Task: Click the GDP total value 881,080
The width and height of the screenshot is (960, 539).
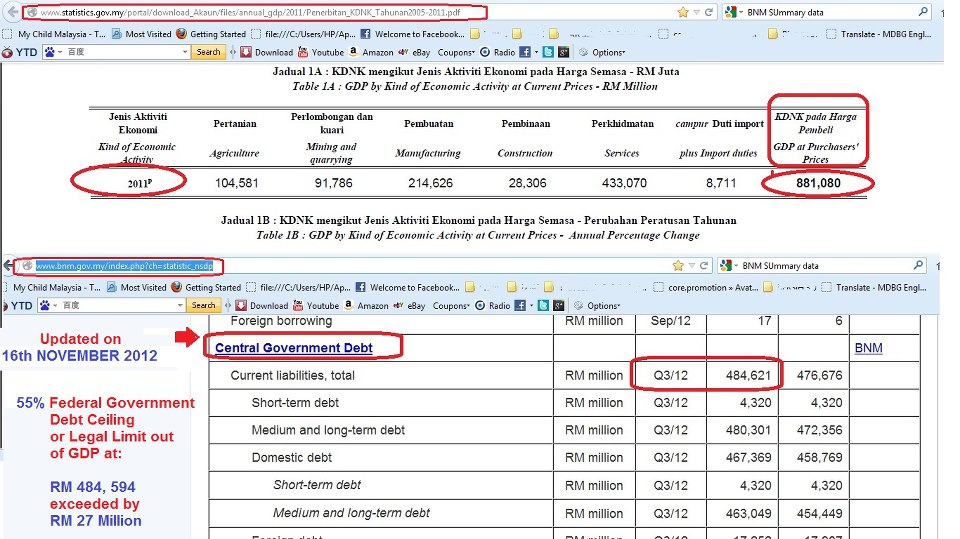Action: tap(818, 183)
